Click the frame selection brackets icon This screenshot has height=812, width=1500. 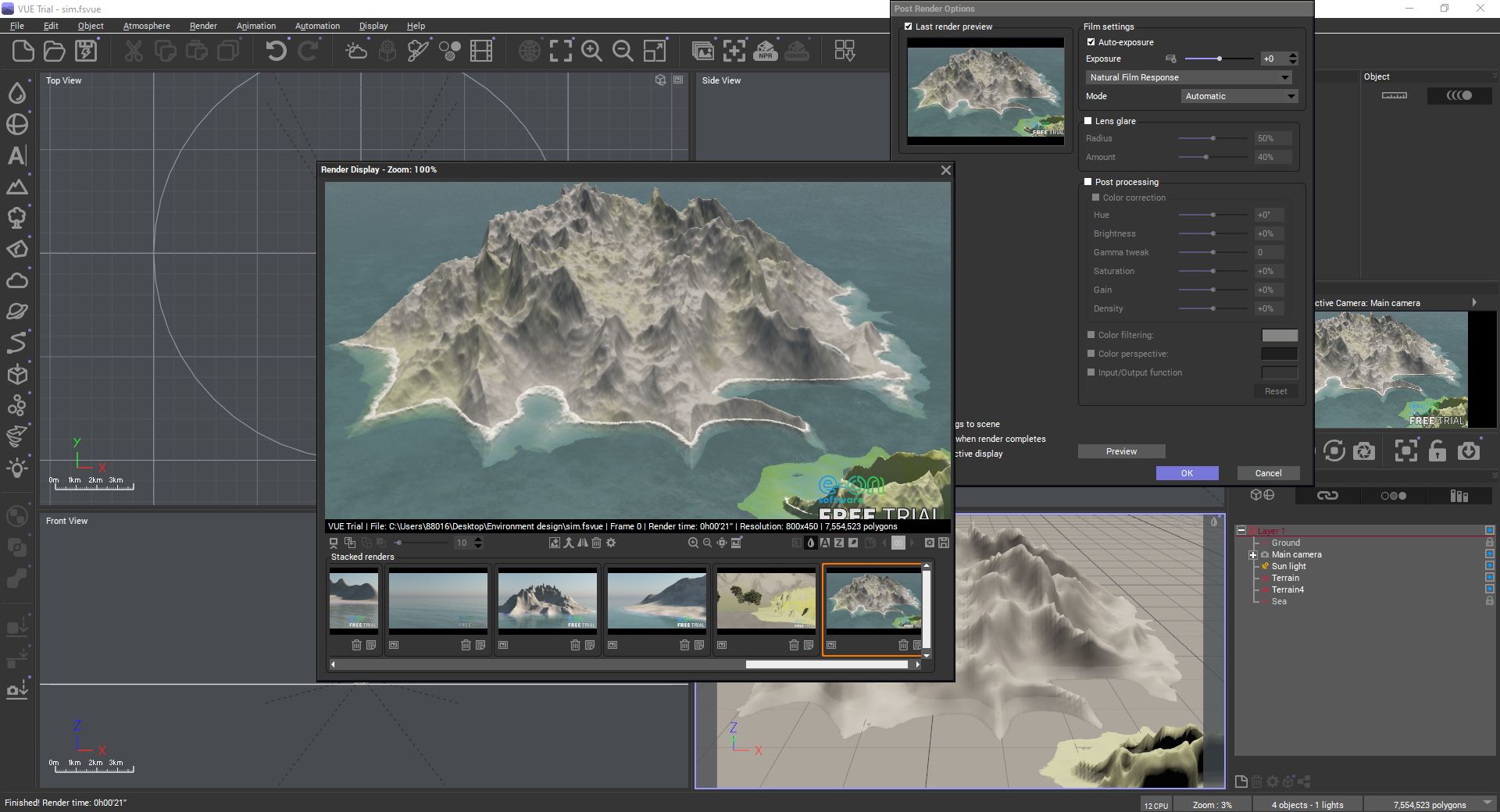561,52
